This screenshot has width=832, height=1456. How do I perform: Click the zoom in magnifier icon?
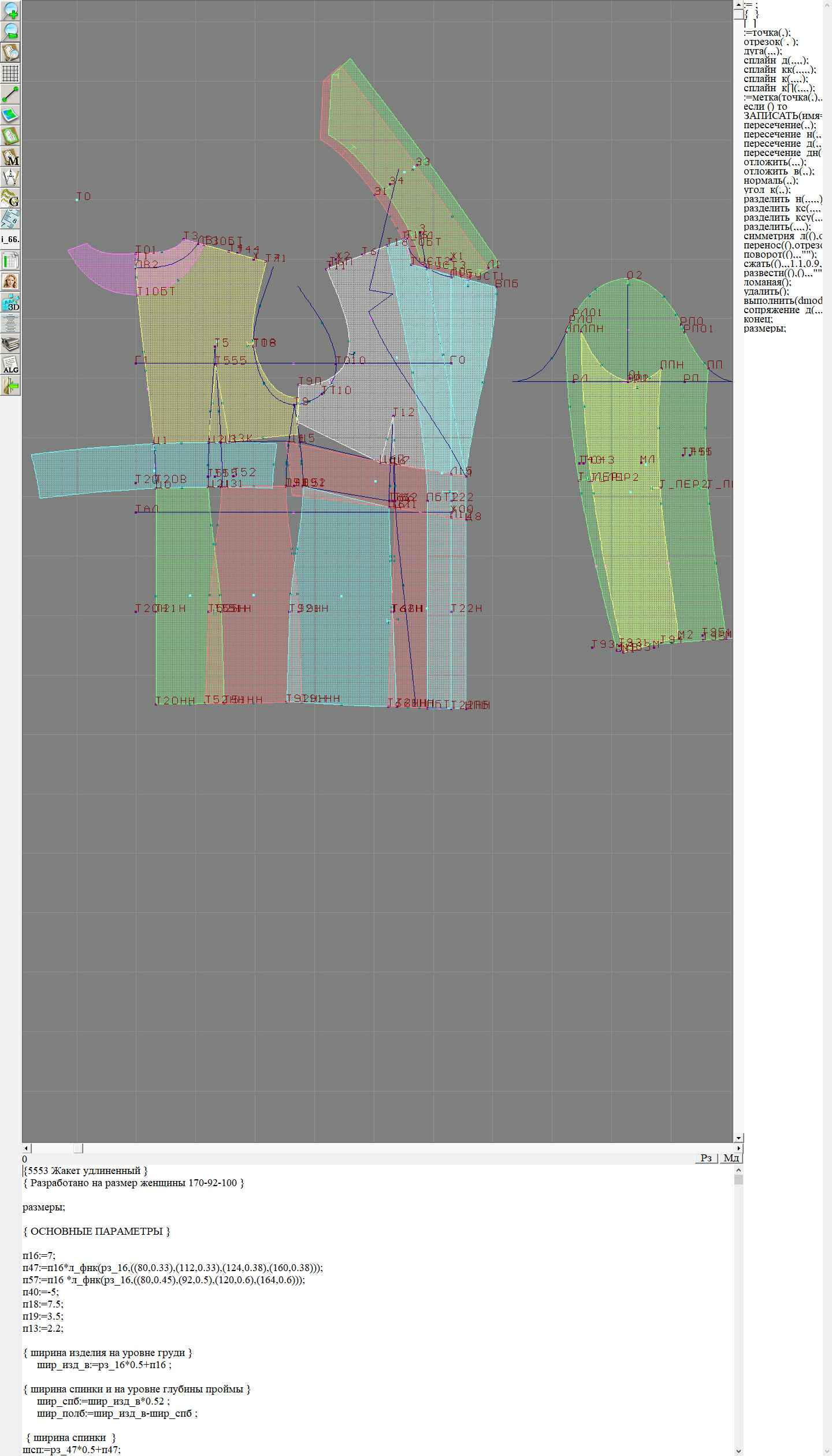(x=10, y=11)
